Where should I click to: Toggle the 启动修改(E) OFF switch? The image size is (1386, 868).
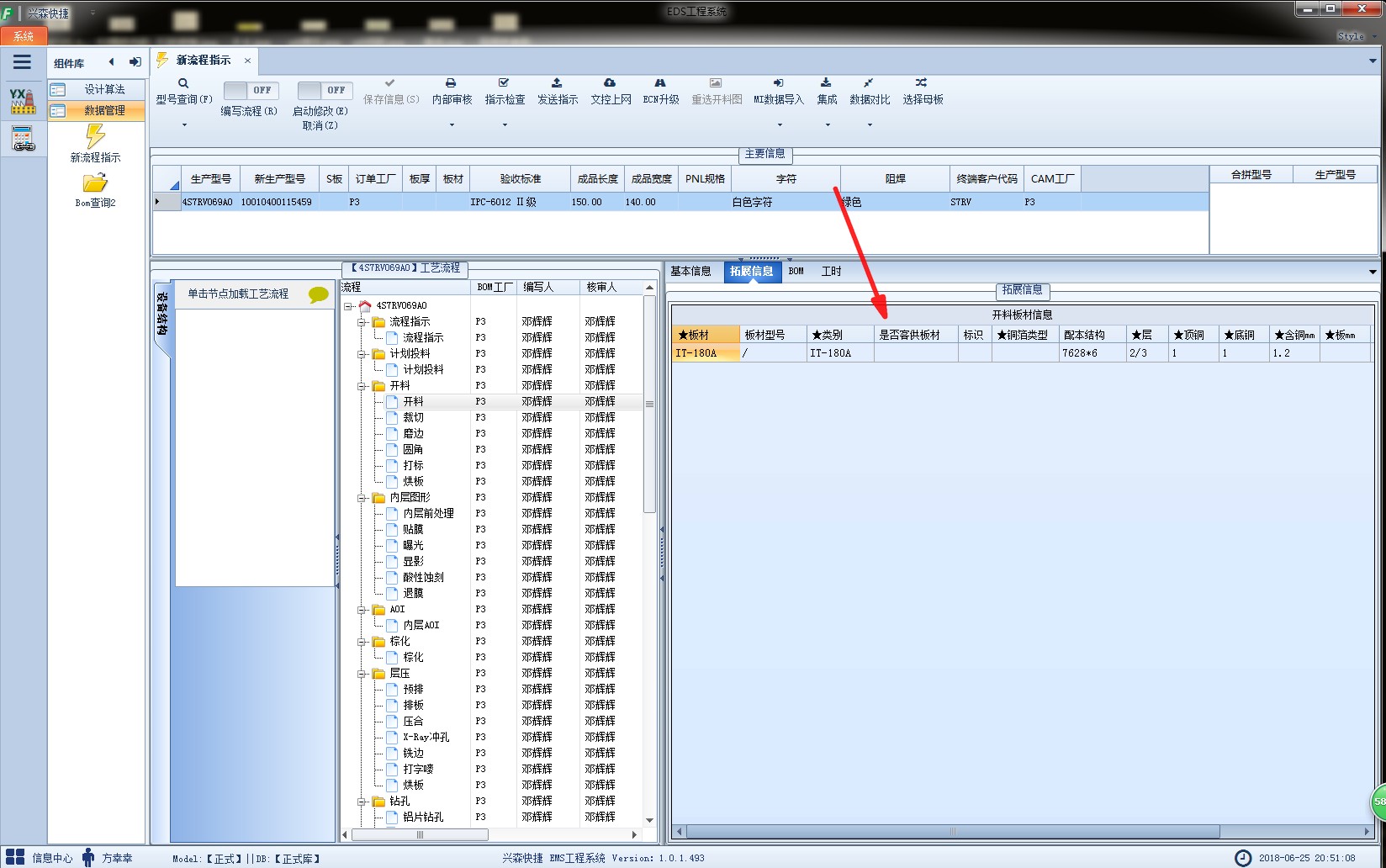point(325,90)
